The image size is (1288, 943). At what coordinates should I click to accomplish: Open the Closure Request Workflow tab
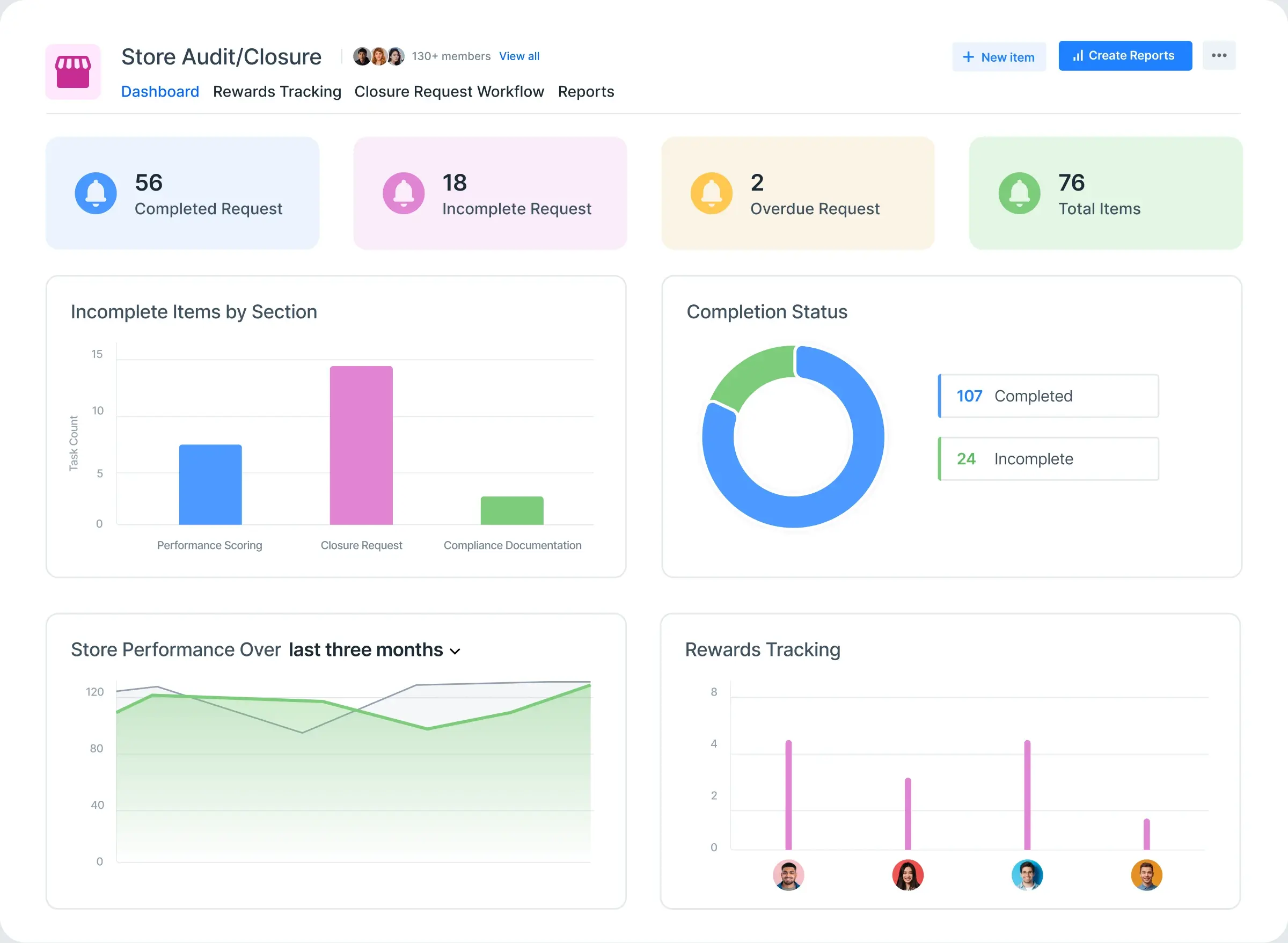pyautogui.click(x=449, y=91)
